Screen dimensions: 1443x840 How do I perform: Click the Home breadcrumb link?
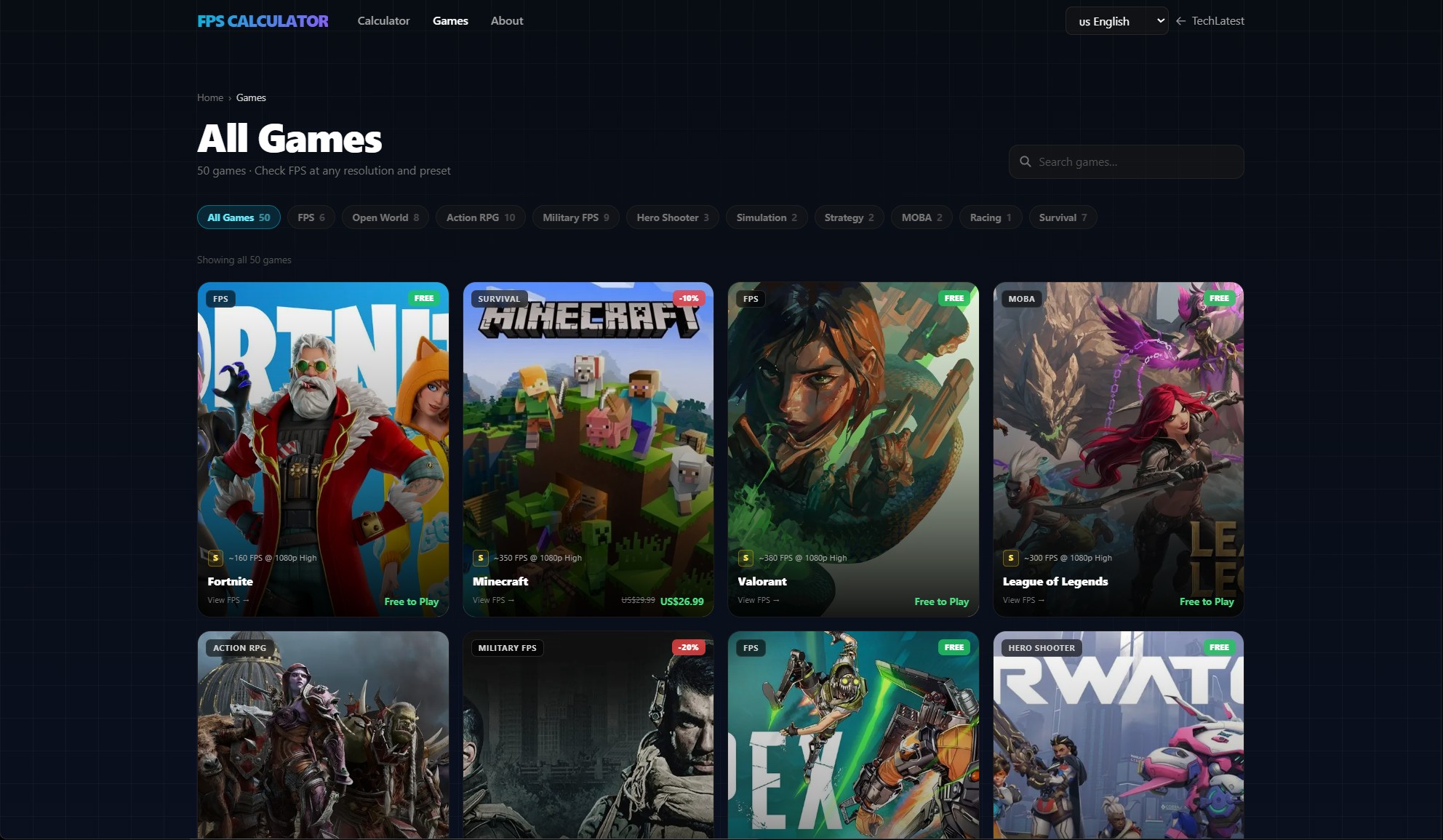210,97
